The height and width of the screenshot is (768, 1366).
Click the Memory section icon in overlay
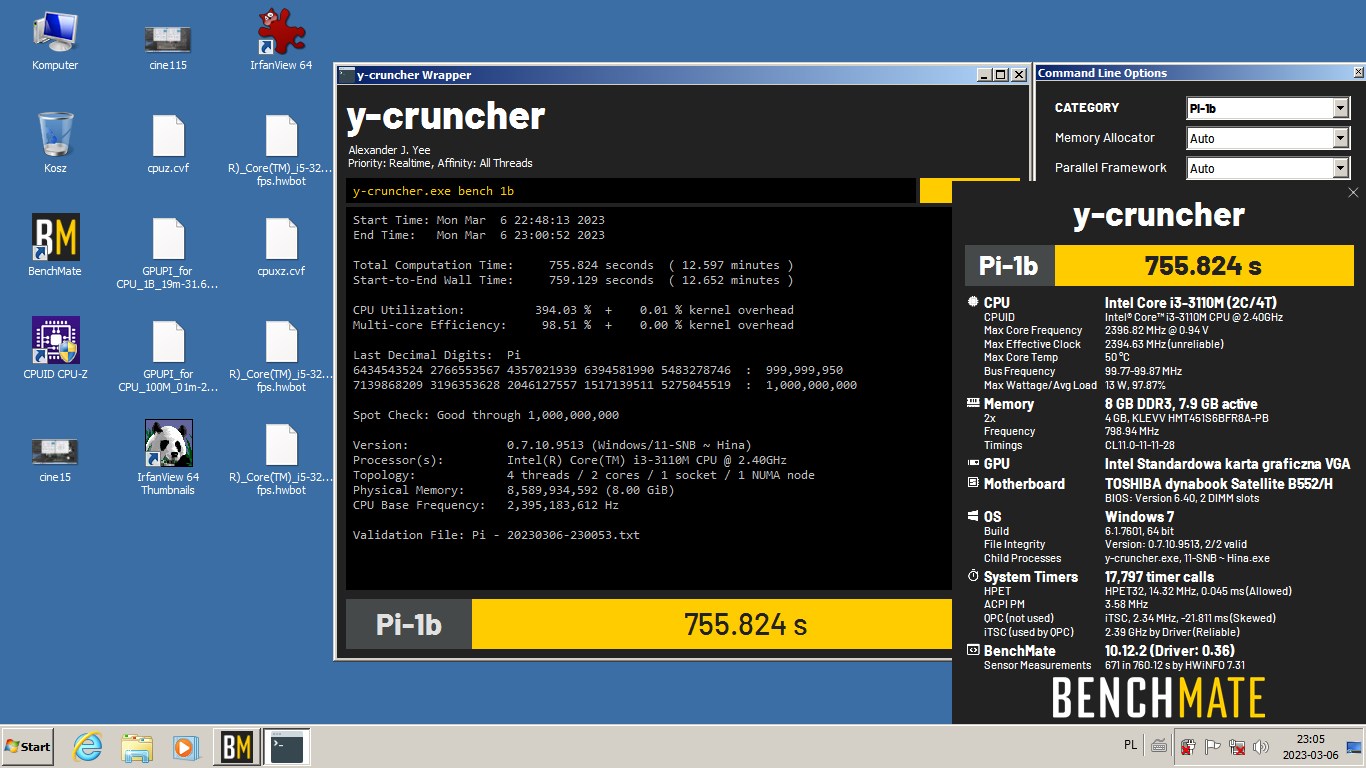click(x=973, y=403)
